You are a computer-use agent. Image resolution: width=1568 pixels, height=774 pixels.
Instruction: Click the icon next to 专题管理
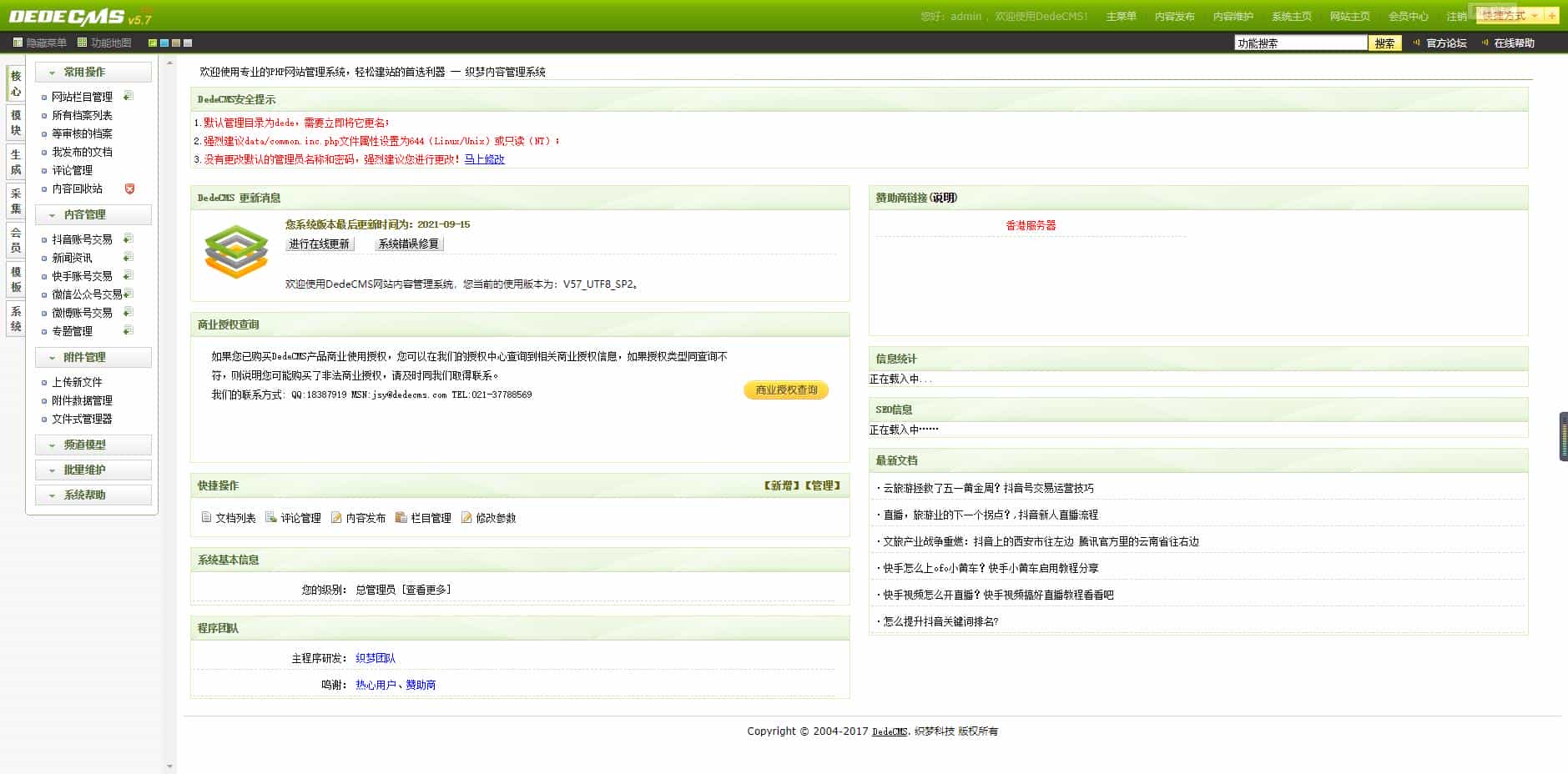click(x=128, y=330)
